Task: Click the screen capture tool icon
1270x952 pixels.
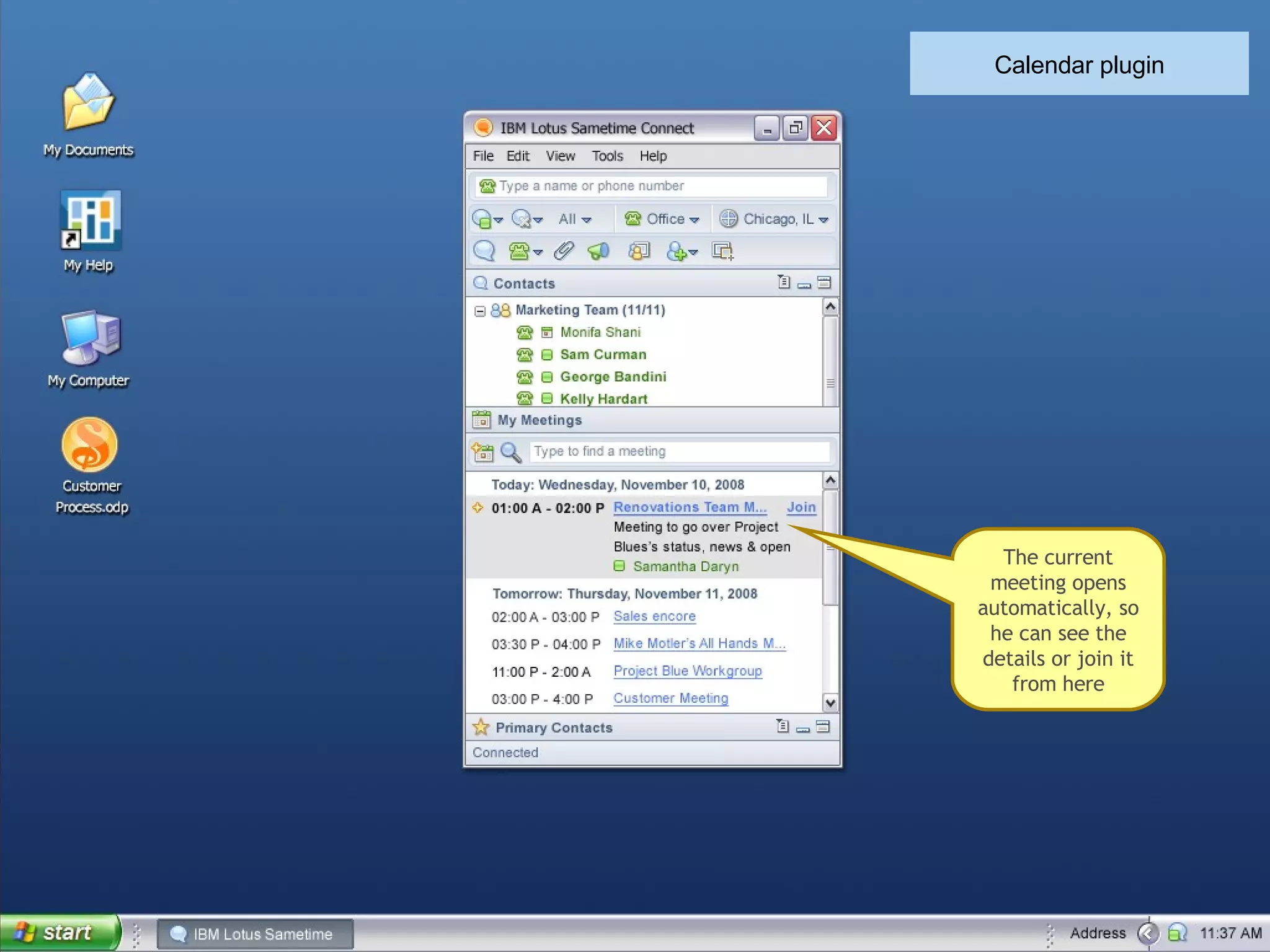Action: pos(722,251)
